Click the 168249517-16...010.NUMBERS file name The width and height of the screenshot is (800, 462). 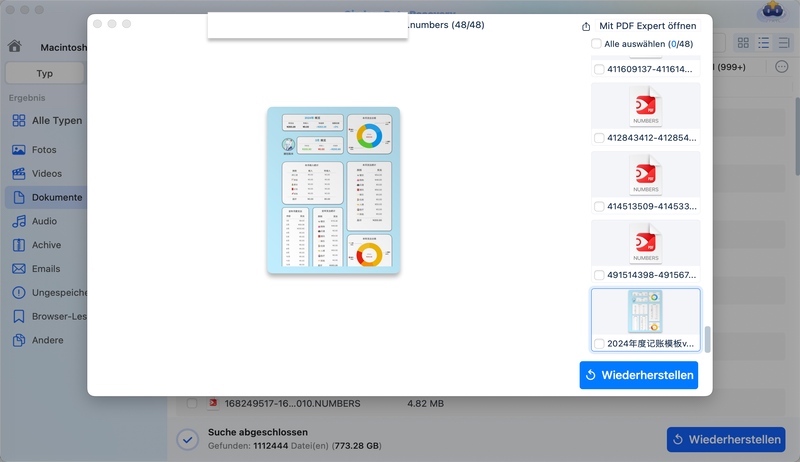[x=292, y=403]
